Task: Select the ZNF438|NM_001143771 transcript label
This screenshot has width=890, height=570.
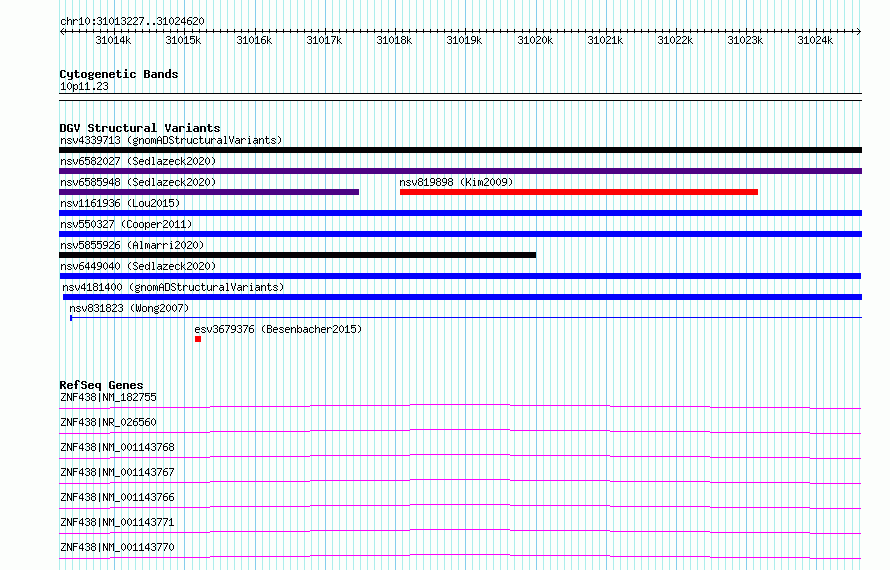Action: pos(117,522)
